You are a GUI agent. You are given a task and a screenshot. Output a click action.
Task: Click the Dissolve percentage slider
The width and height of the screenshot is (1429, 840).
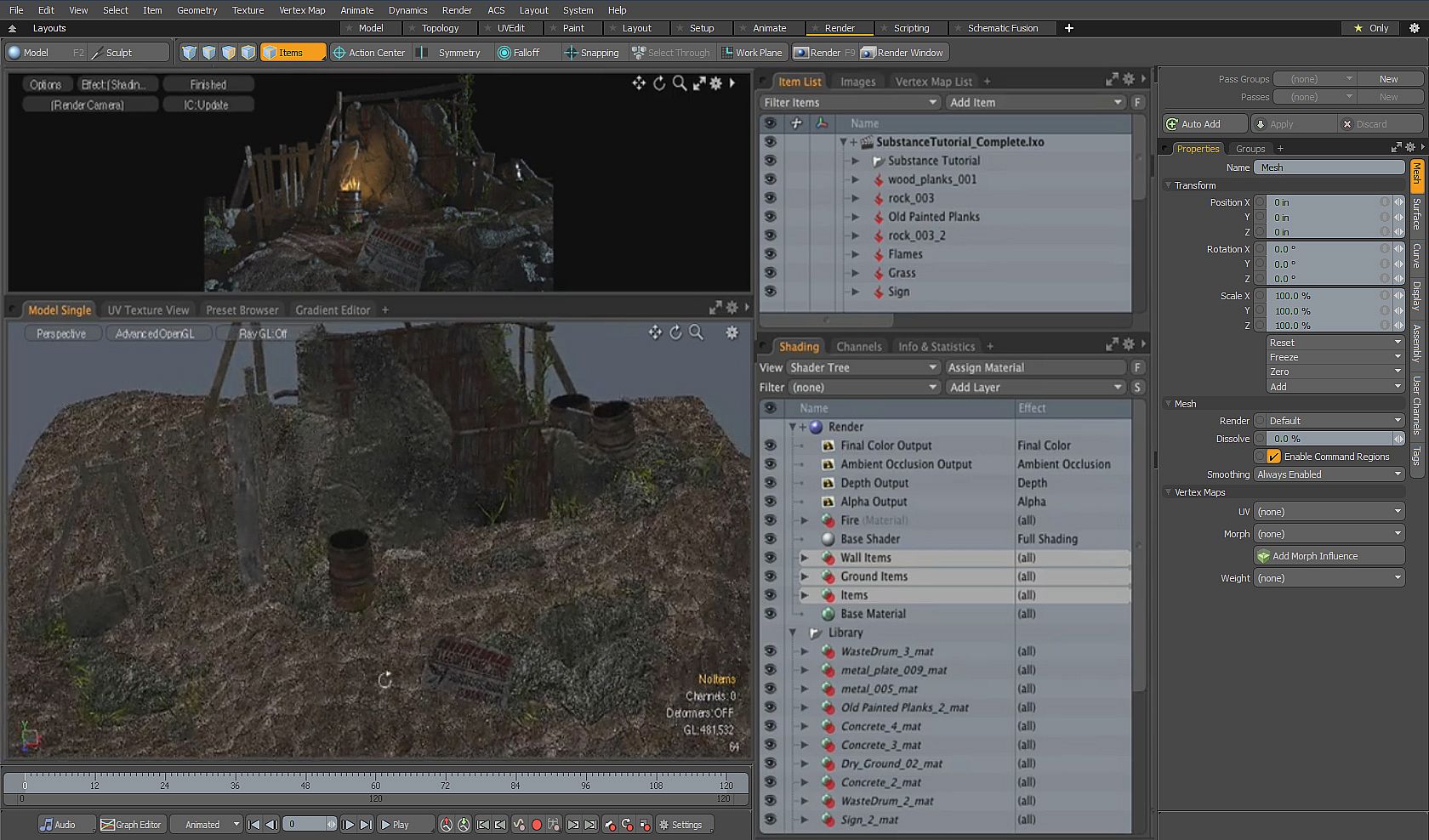point(1328,439)
